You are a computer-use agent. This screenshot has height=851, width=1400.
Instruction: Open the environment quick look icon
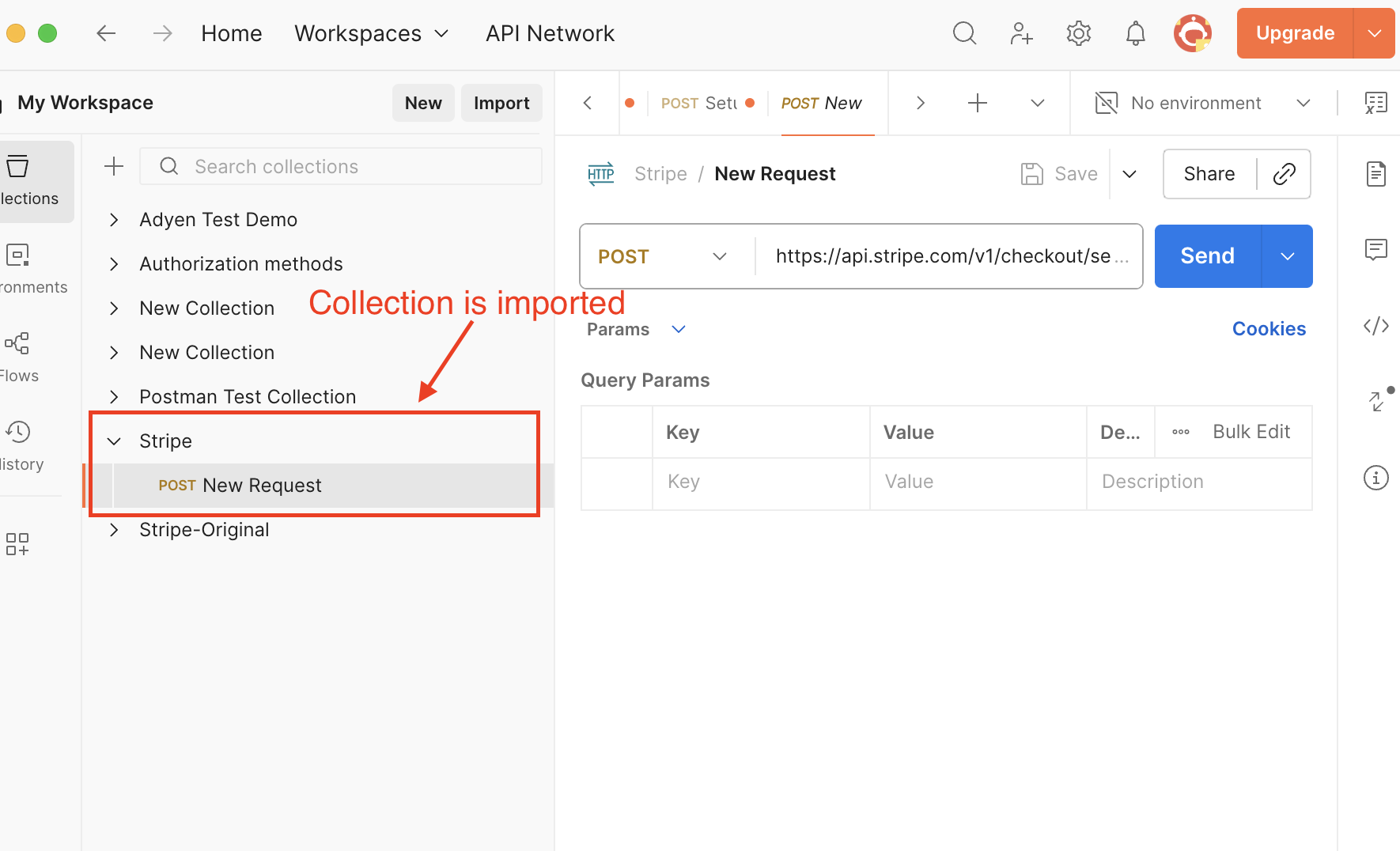(x=1376, y=103)
